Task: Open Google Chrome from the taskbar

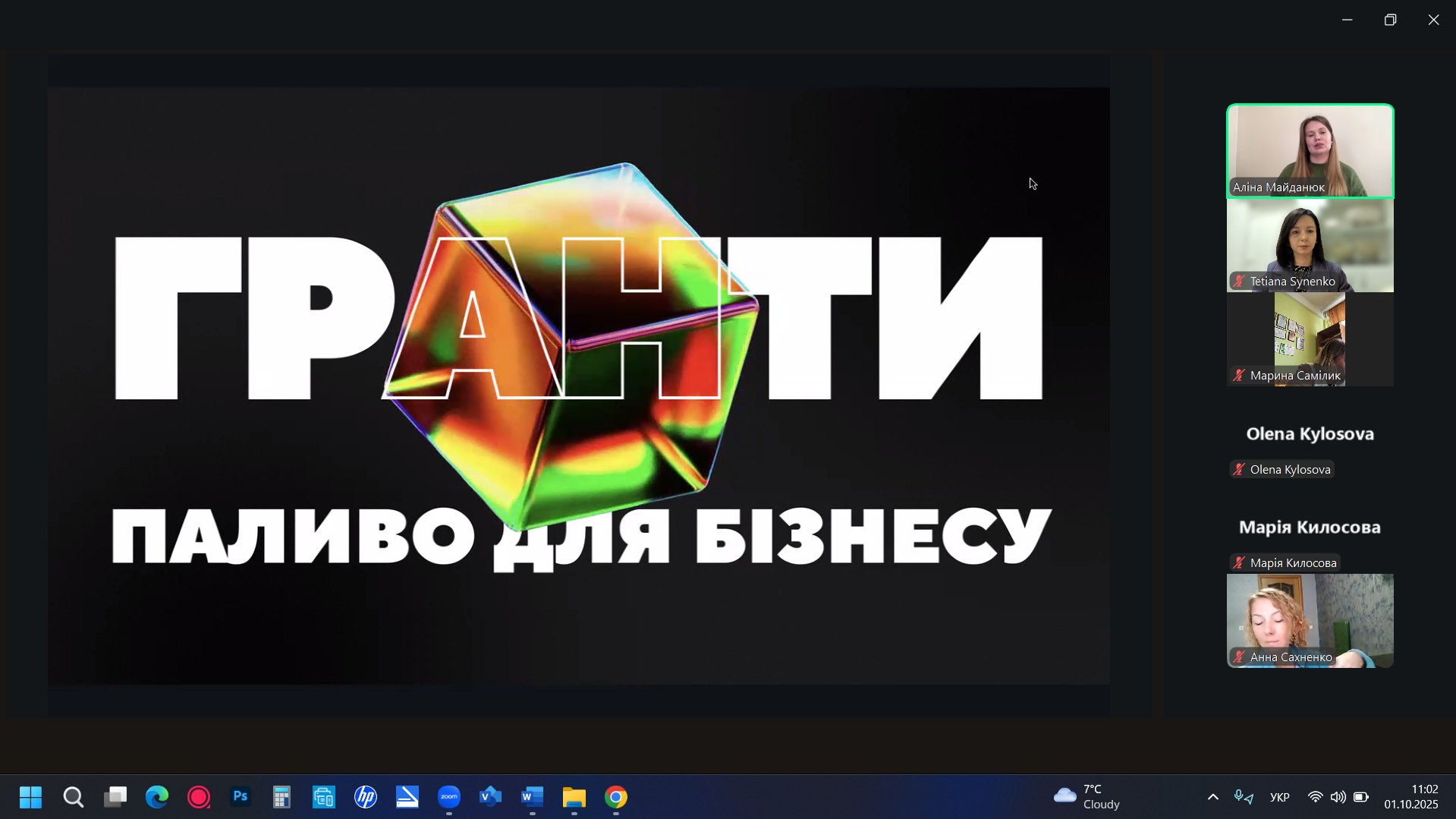Action: pos(616,797)
